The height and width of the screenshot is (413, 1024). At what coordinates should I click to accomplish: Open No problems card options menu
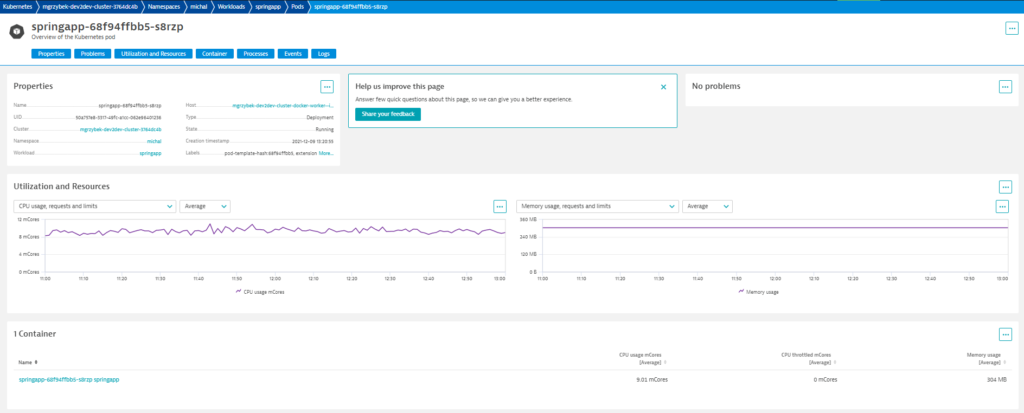click(x=1006, y=87)
